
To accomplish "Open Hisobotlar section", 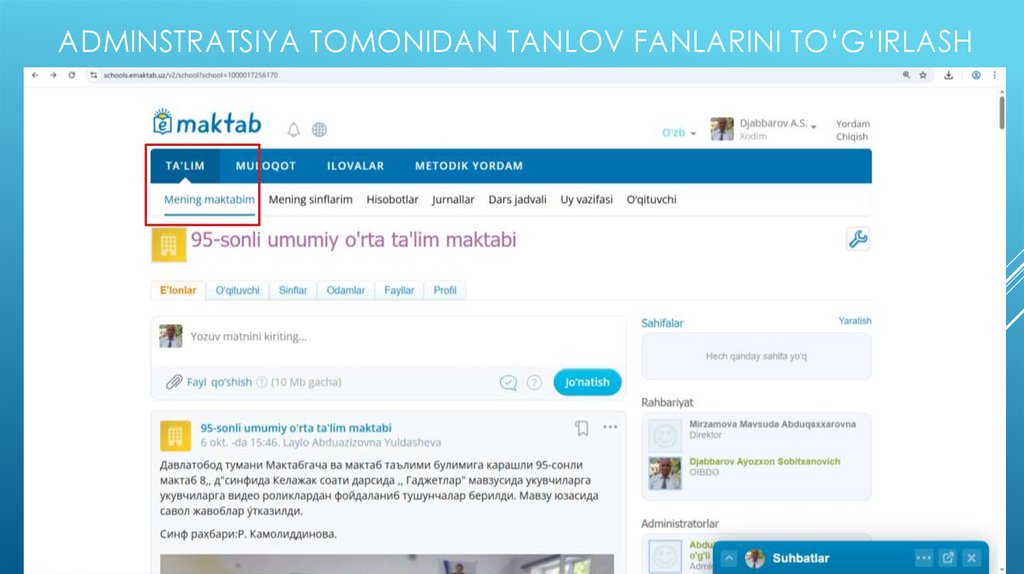I will (392, 200).
